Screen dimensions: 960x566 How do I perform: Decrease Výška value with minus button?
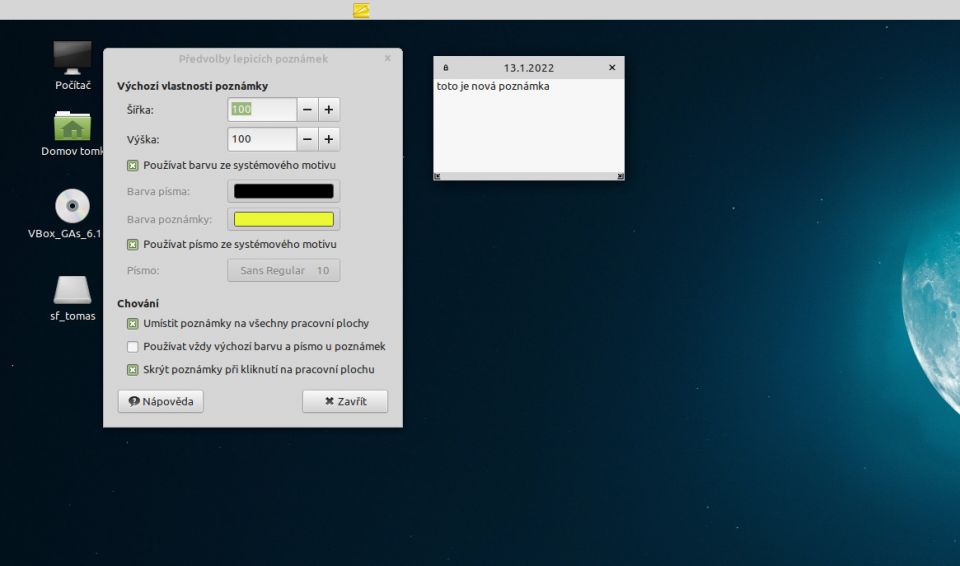coord(307,139)
